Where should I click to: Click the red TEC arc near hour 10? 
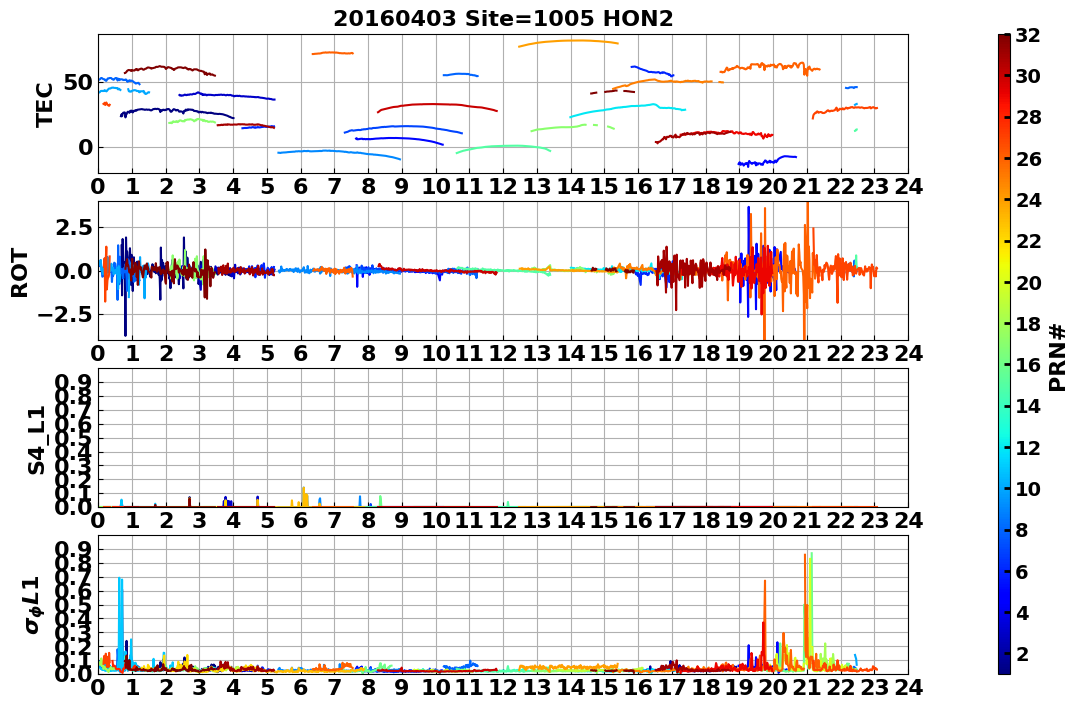437,106
